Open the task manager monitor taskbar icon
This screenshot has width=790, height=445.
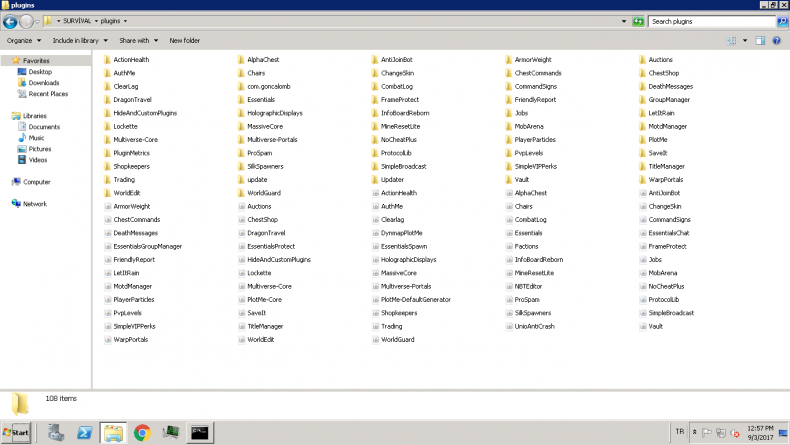point(171,432)
